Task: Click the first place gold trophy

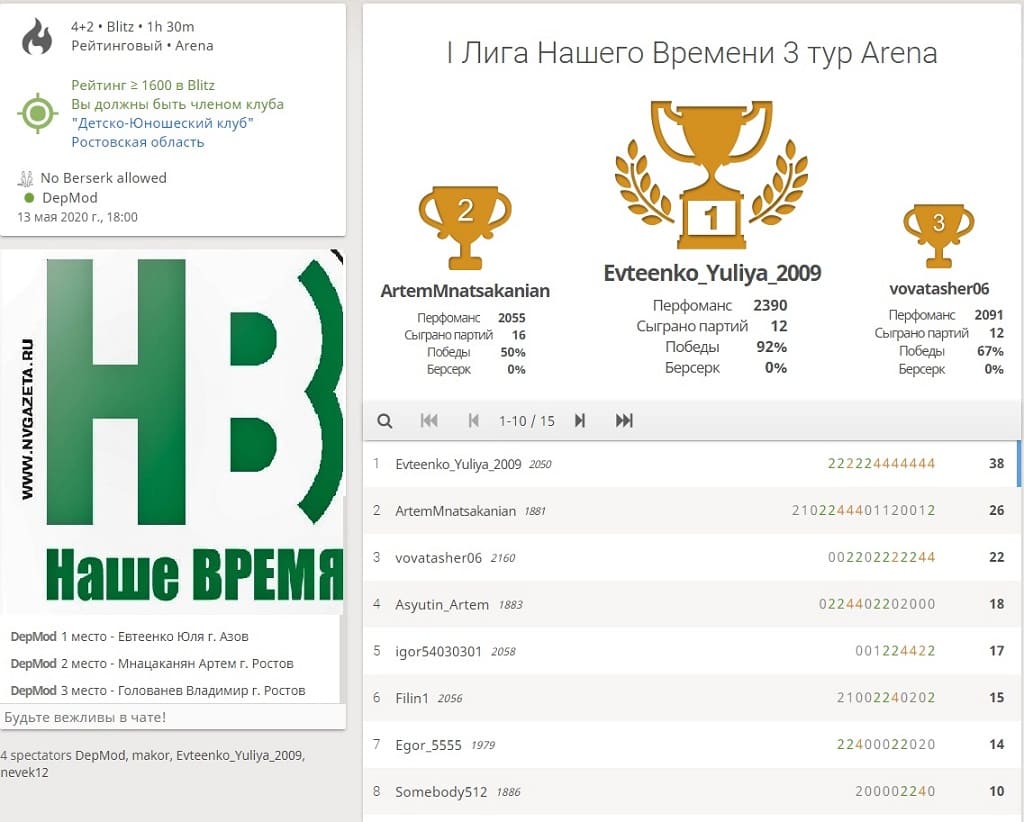Action: tap(711, 175)
